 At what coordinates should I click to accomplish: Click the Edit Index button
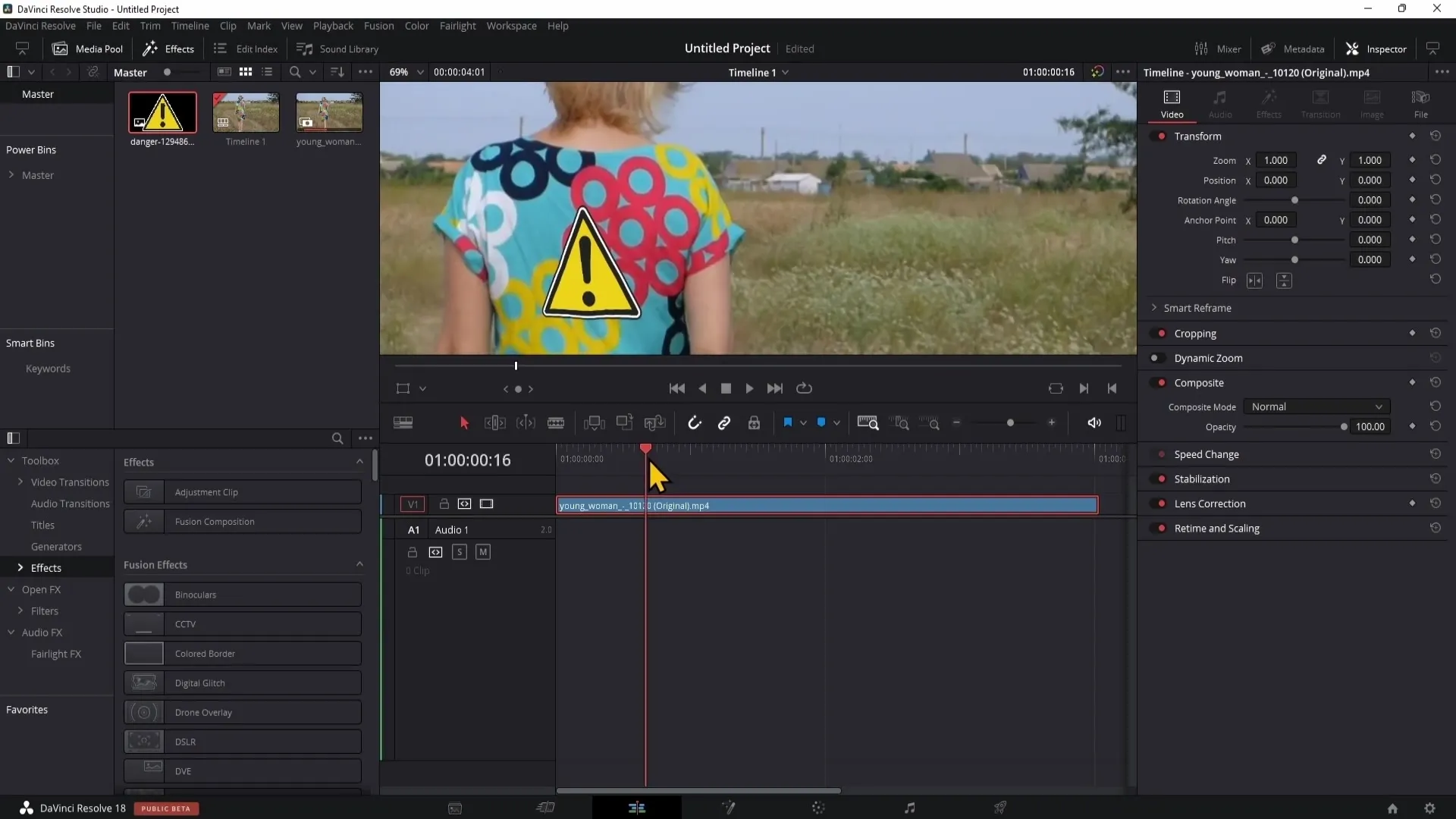click(245, 48)
